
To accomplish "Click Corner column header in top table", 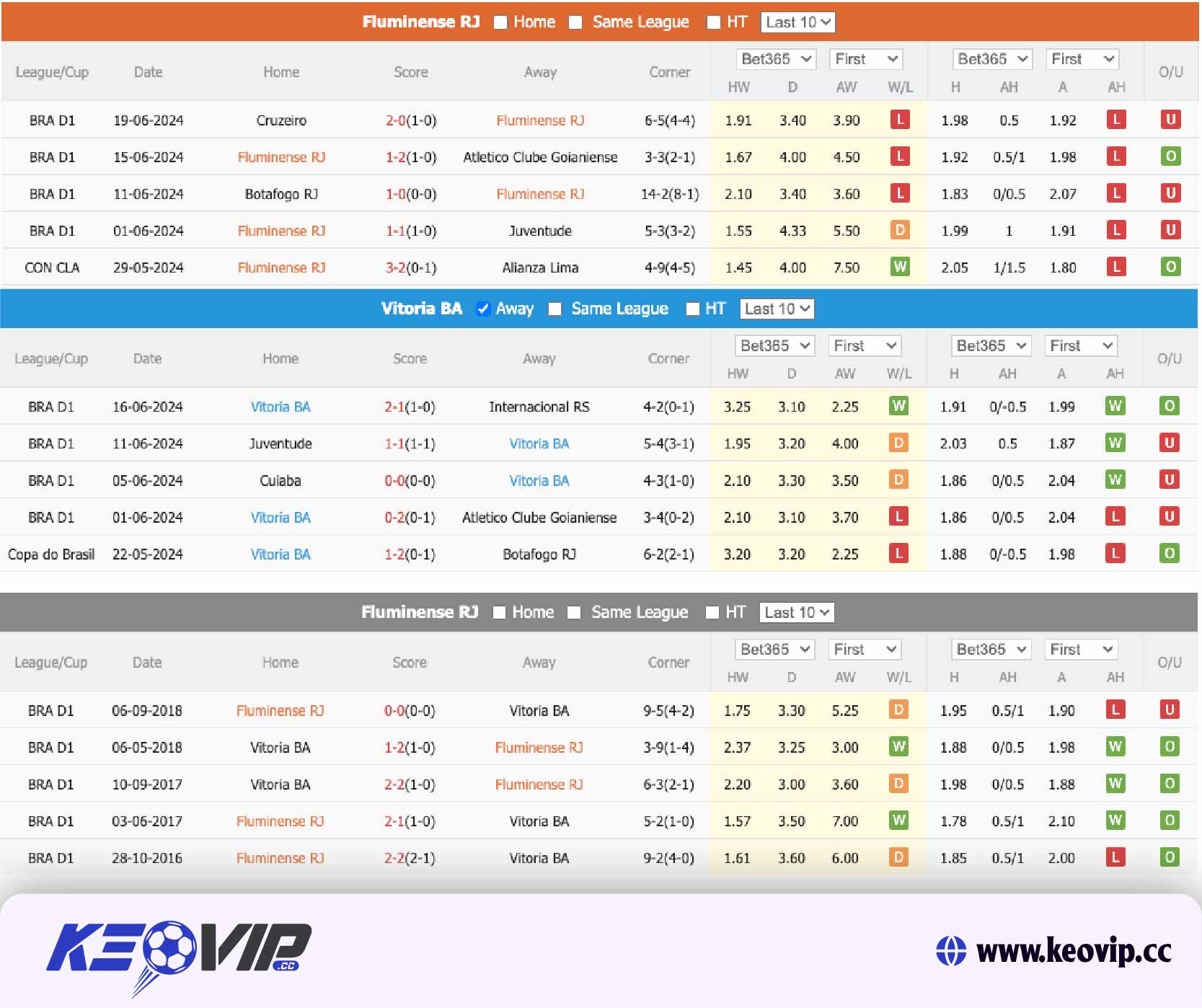I will (669, 72).
